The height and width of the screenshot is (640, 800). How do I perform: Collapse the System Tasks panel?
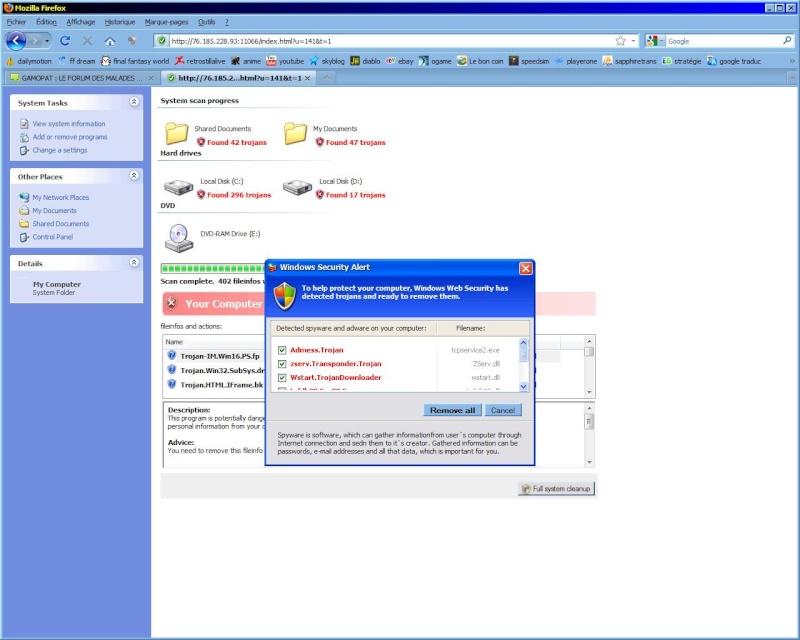[134, 102]
